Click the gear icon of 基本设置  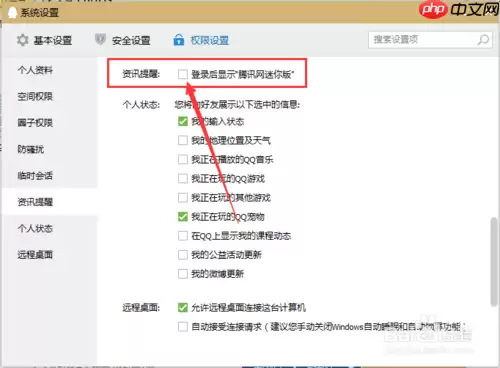23,40
